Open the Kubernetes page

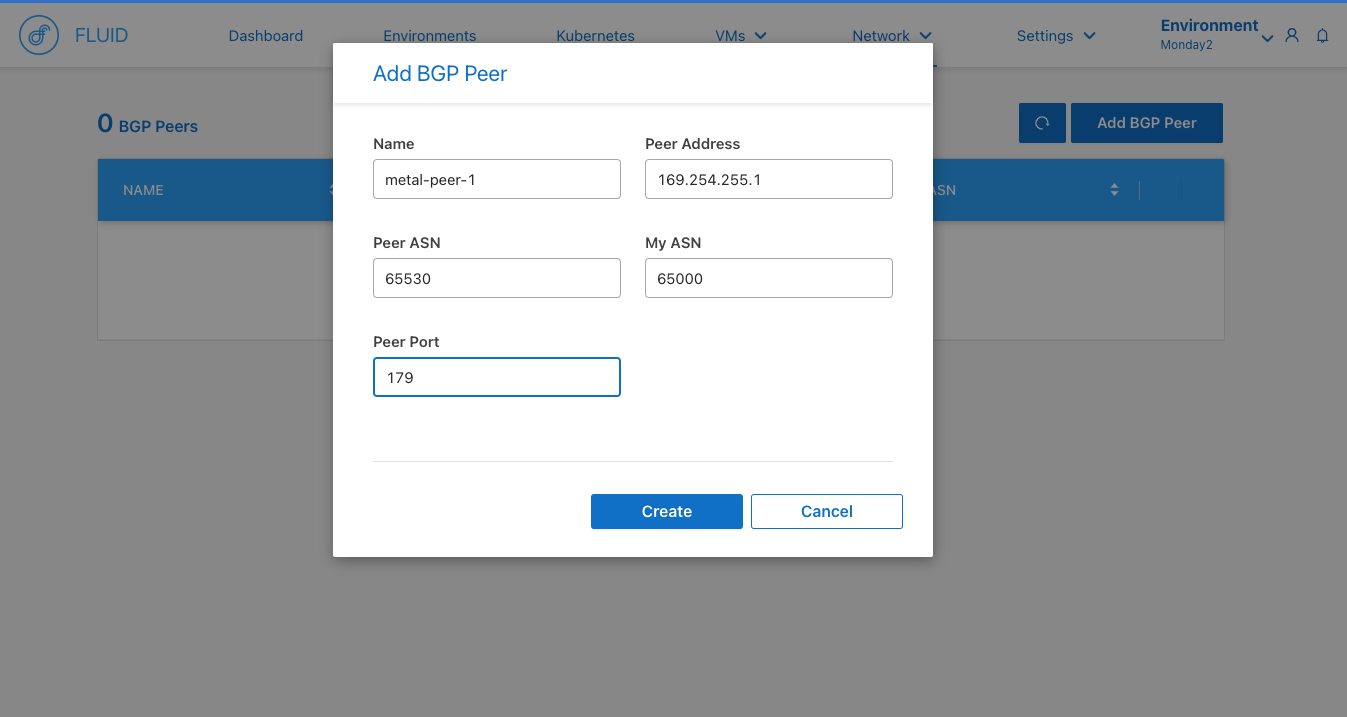(596, 36)
